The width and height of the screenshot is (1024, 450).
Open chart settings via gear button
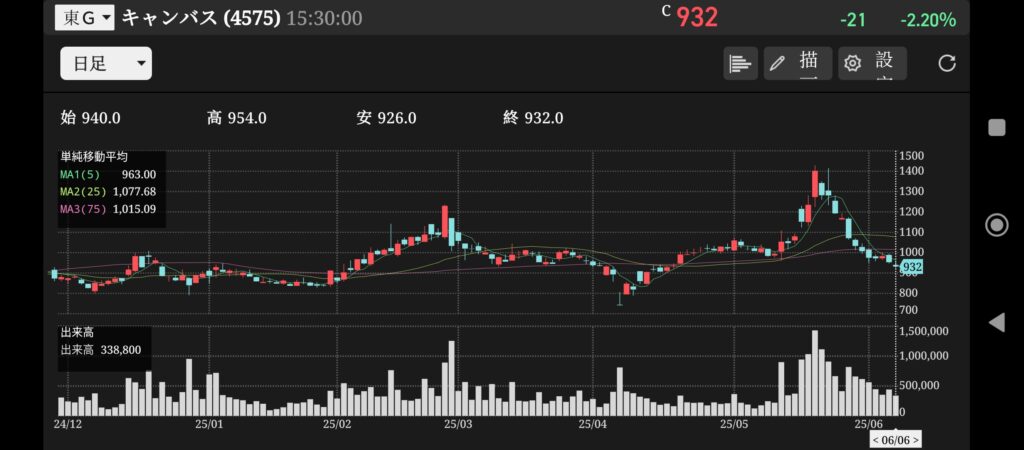[872, 63]
